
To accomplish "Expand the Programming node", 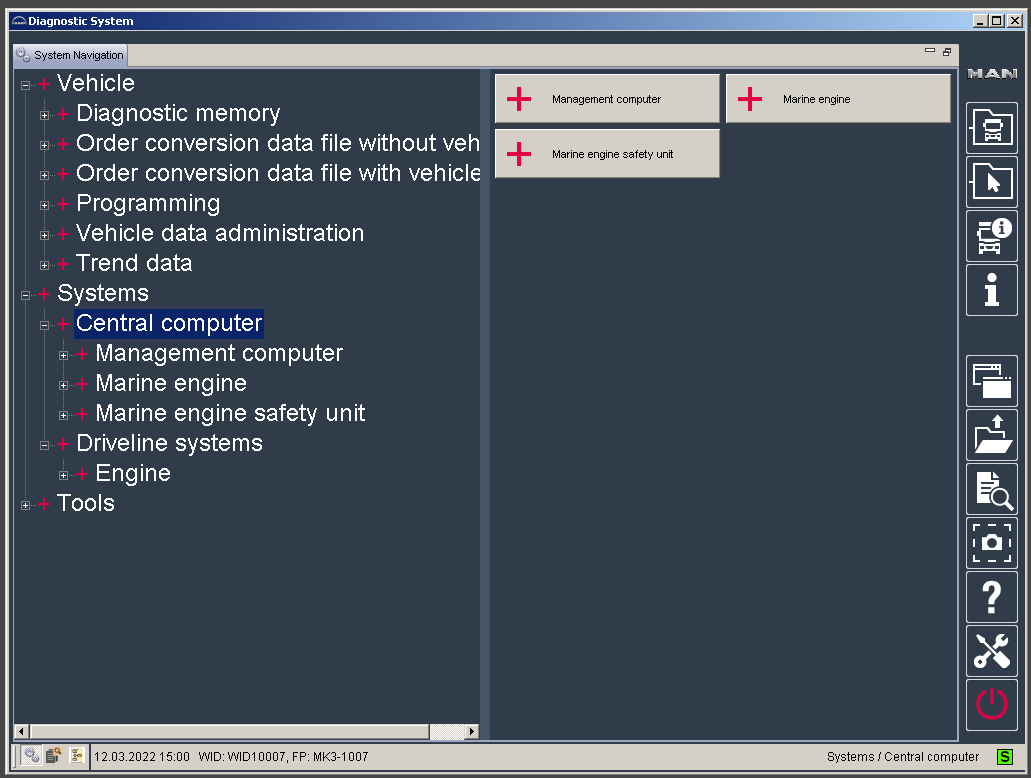I will click(x=44, y=205).
